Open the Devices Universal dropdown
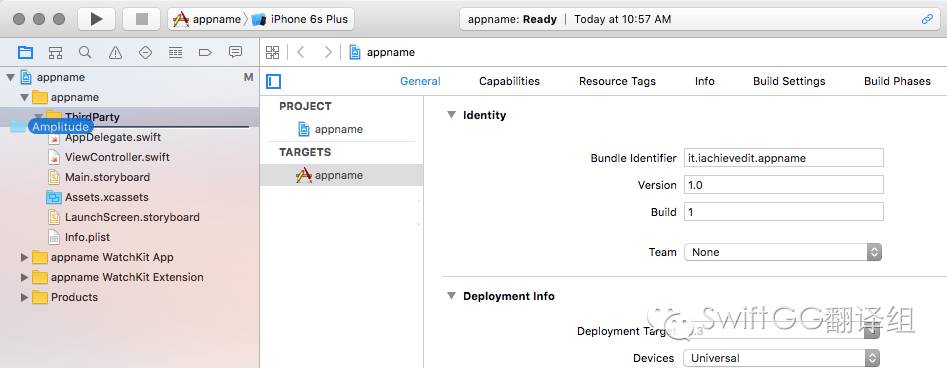The height and width of the screenshot is (368, 947). point(782,358)
